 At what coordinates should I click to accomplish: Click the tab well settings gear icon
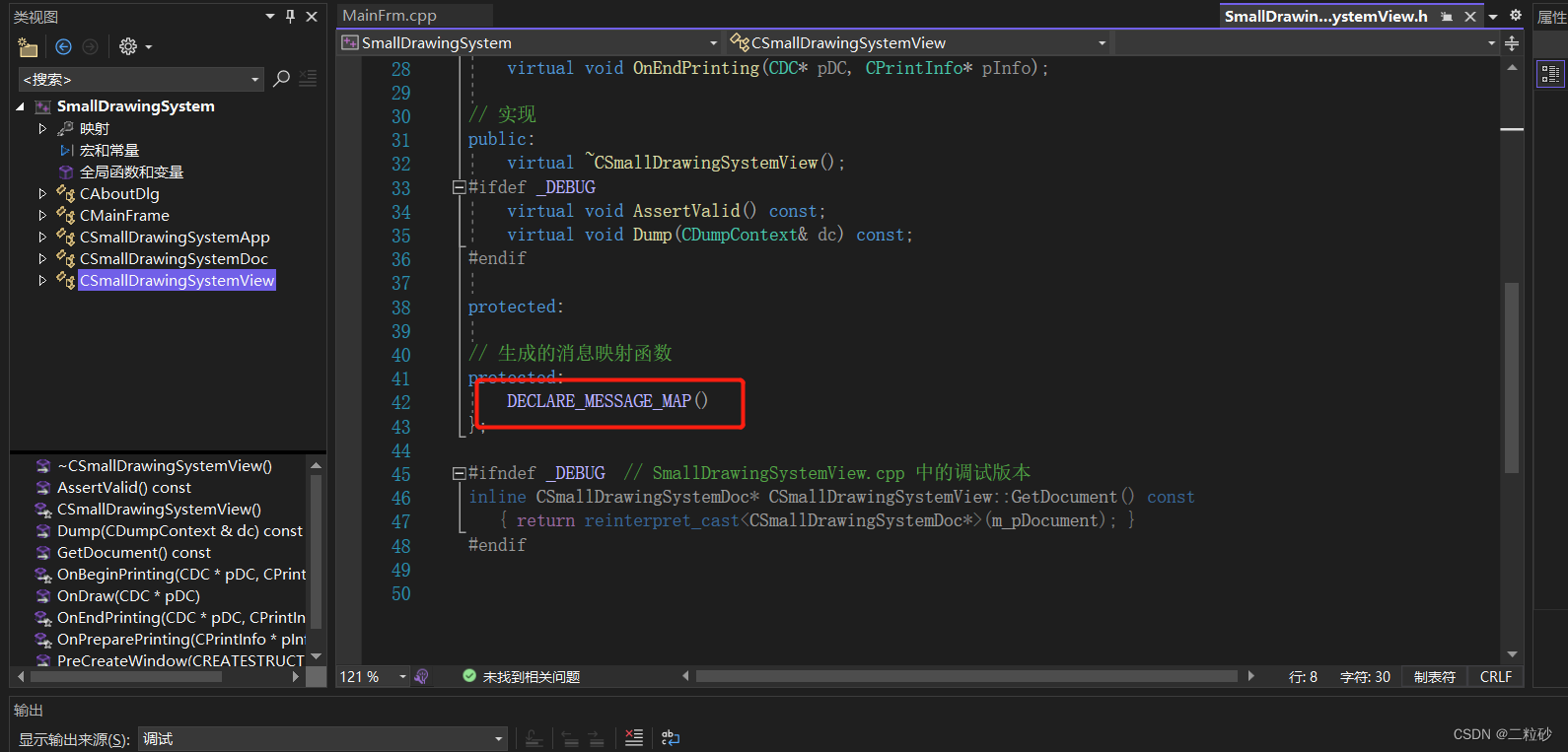[1516, 16]
